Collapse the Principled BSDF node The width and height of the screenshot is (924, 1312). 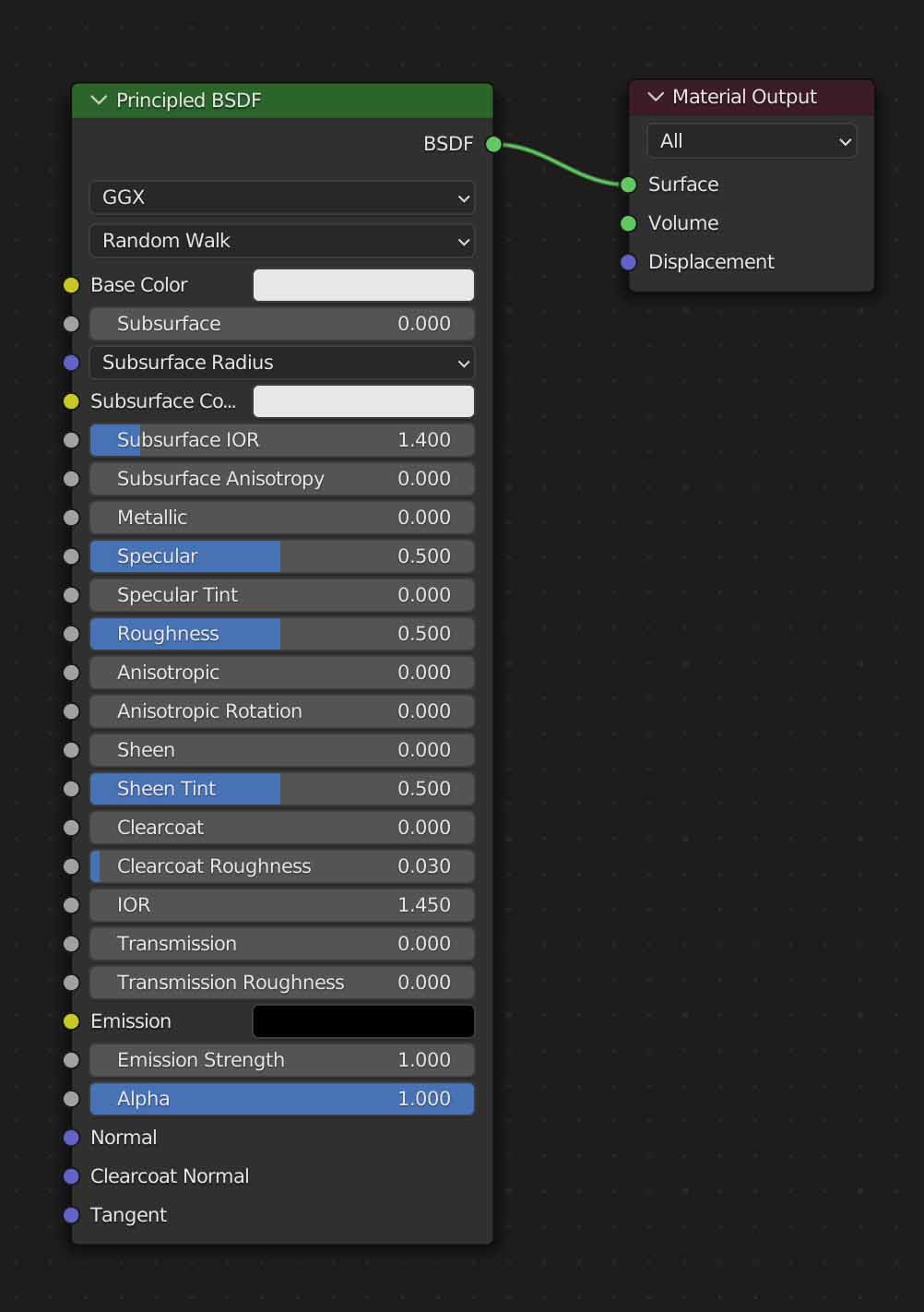point(99,101)
